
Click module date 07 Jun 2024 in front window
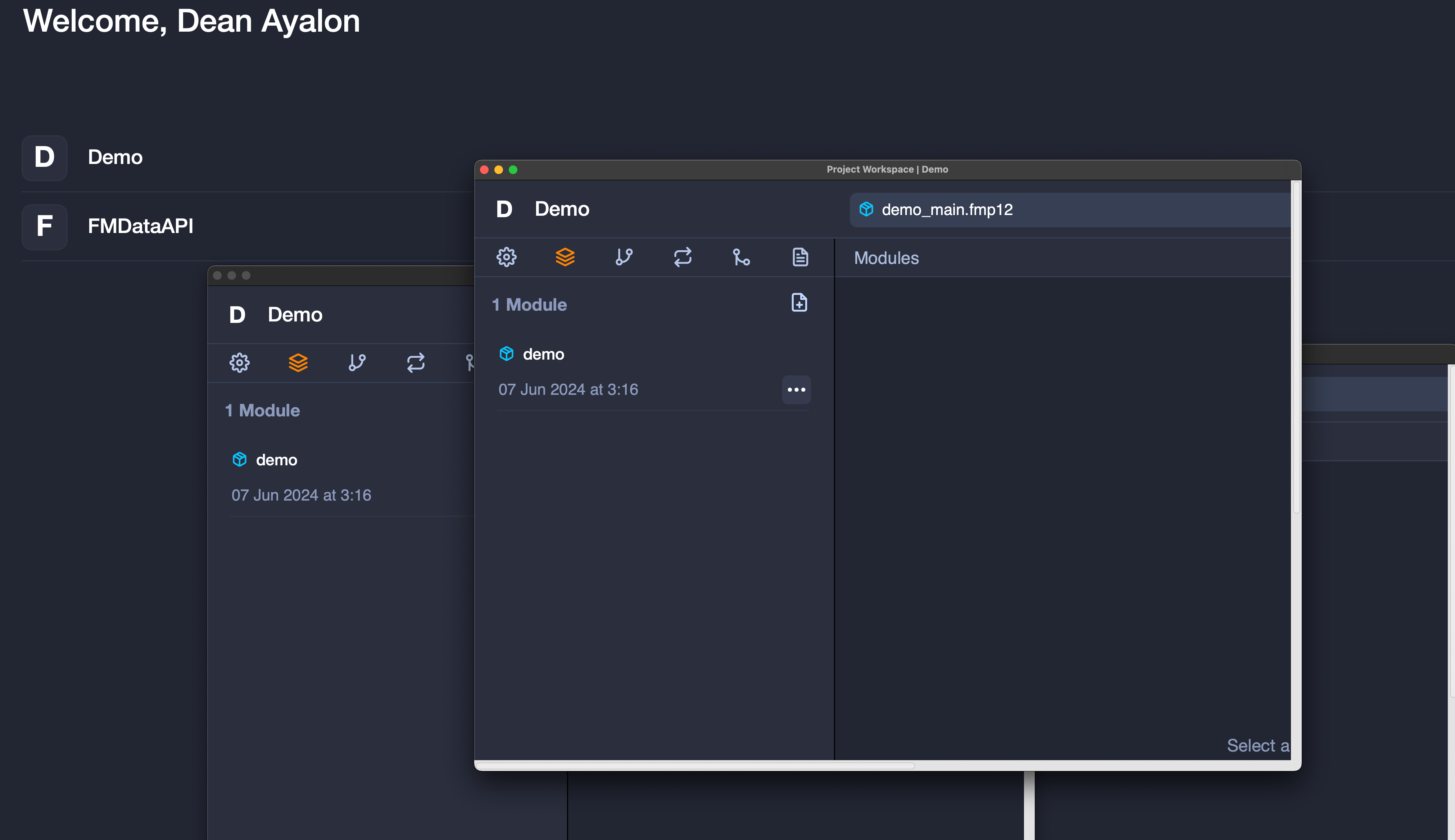point(568,390)
